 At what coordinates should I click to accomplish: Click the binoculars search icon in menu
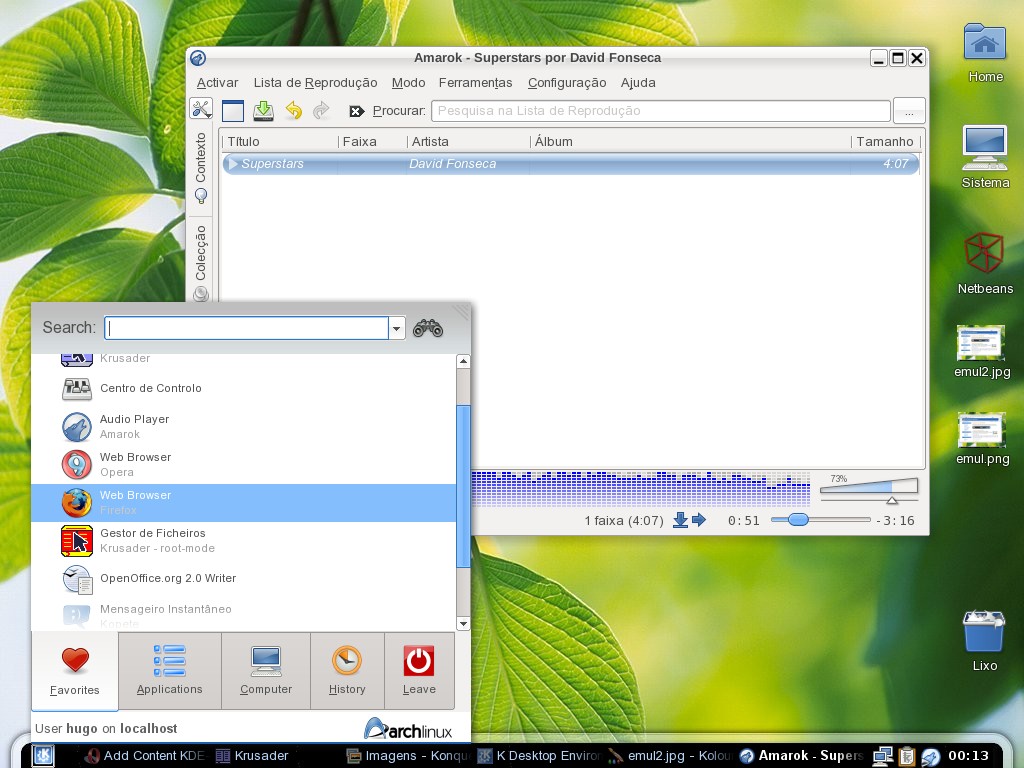point(428,327)
